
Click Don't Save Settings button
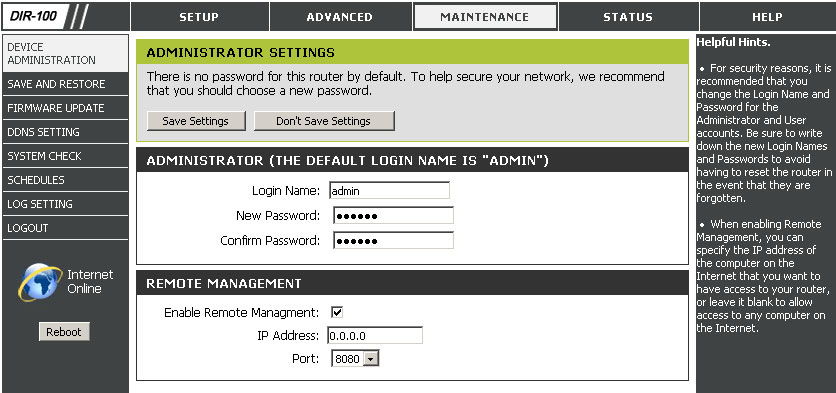click(324, 121)
